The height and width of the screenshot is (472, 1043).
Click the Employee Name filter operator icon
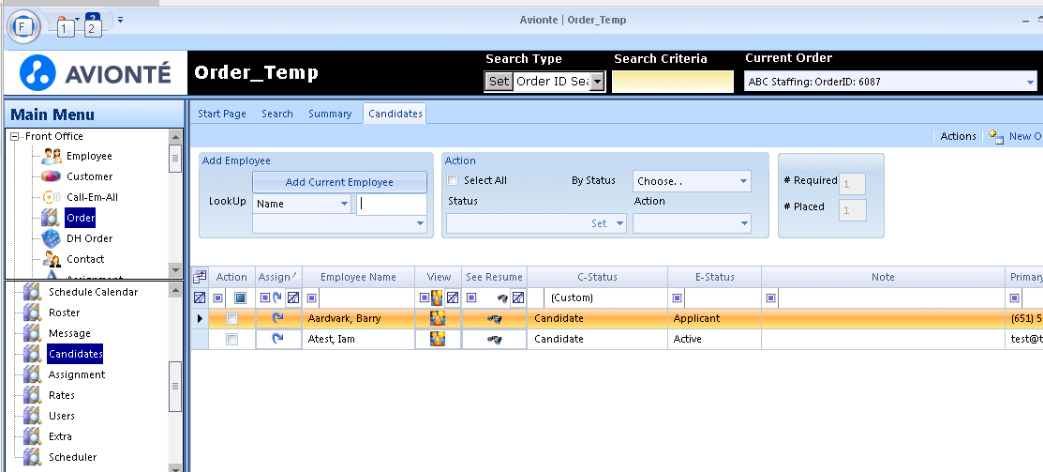[x=311, y=298]
